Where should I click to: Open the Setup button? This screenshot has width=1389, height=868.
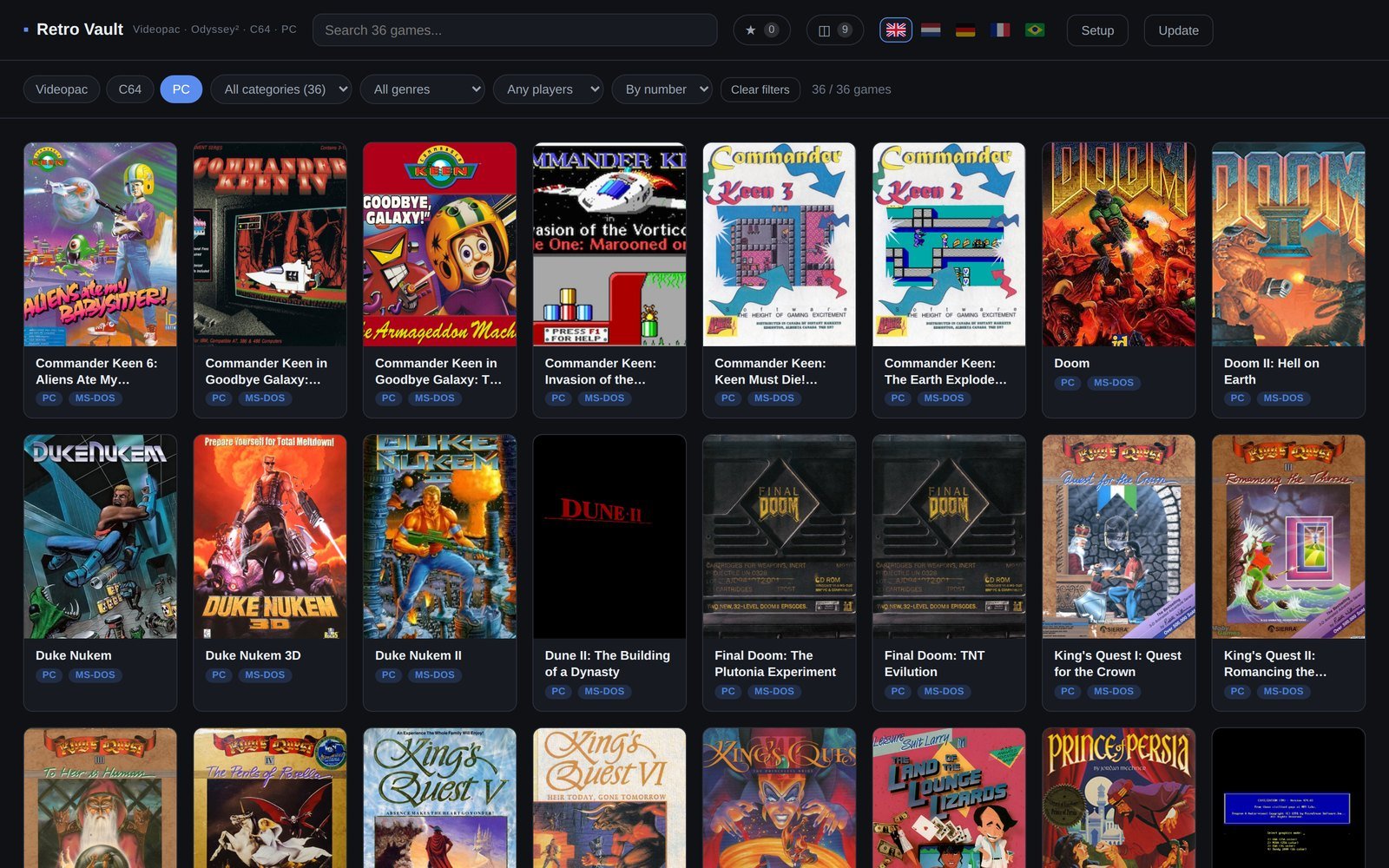click(1097, 30)
